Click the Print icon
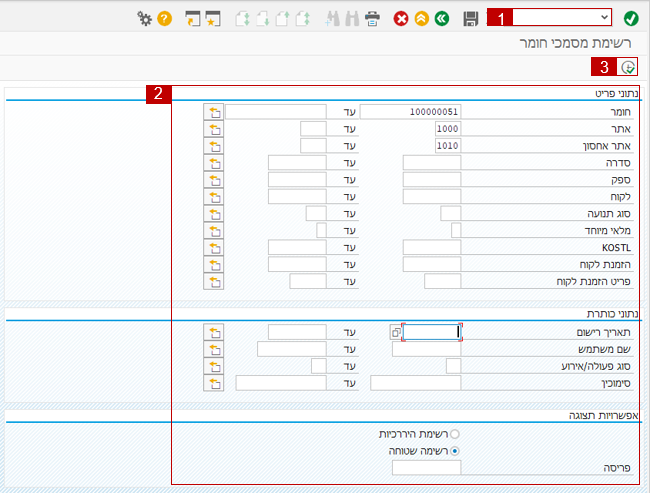650x493 pixels. coord(372,19)
